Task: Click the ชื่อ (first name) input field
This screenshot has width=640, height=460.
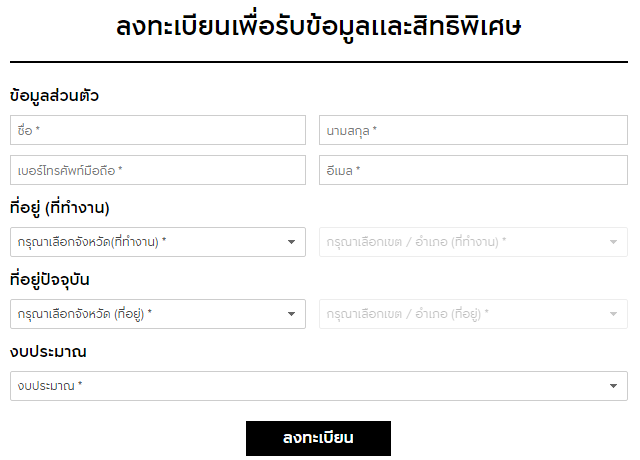Action: click(158, 130)
